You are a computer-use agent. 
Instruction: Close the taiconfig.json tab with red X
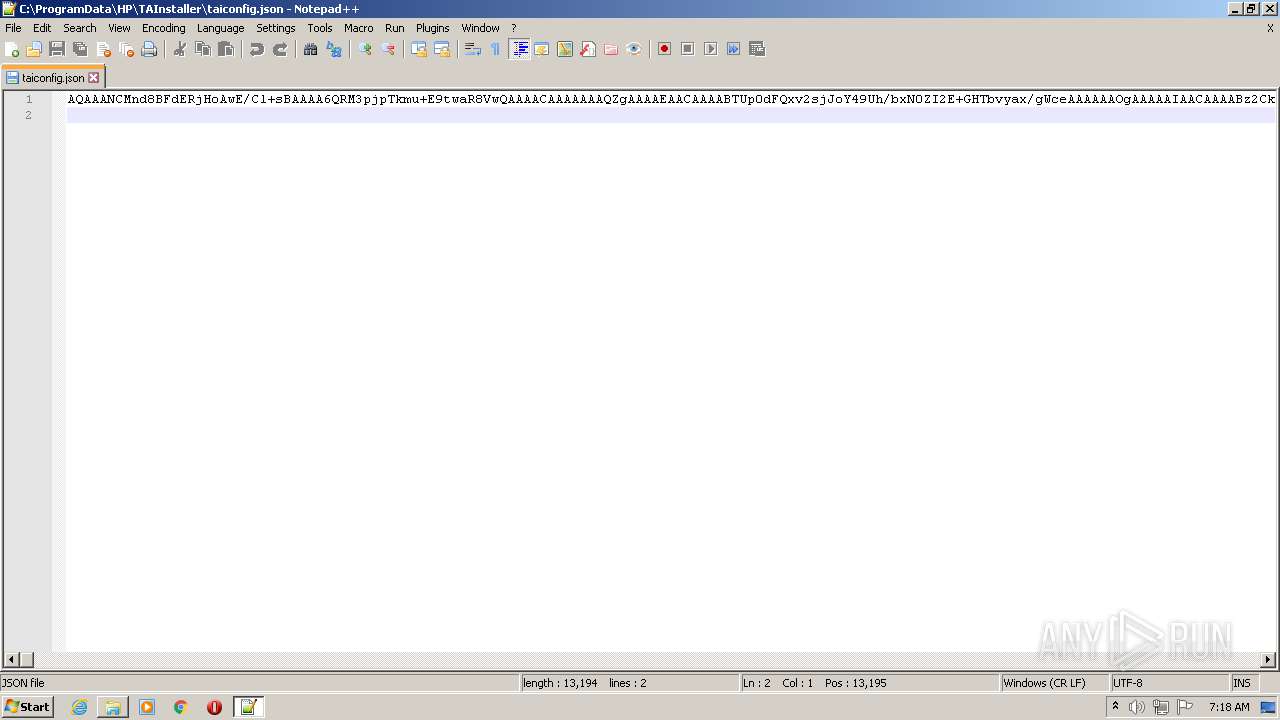pos(94,77)
